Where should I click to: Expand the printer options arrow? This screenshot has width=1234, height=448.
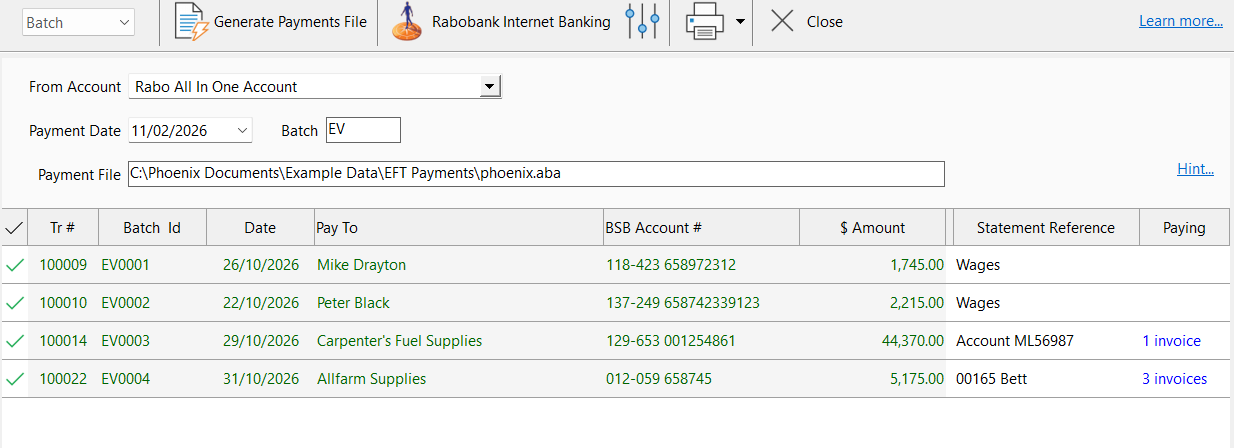click(741, 22)
